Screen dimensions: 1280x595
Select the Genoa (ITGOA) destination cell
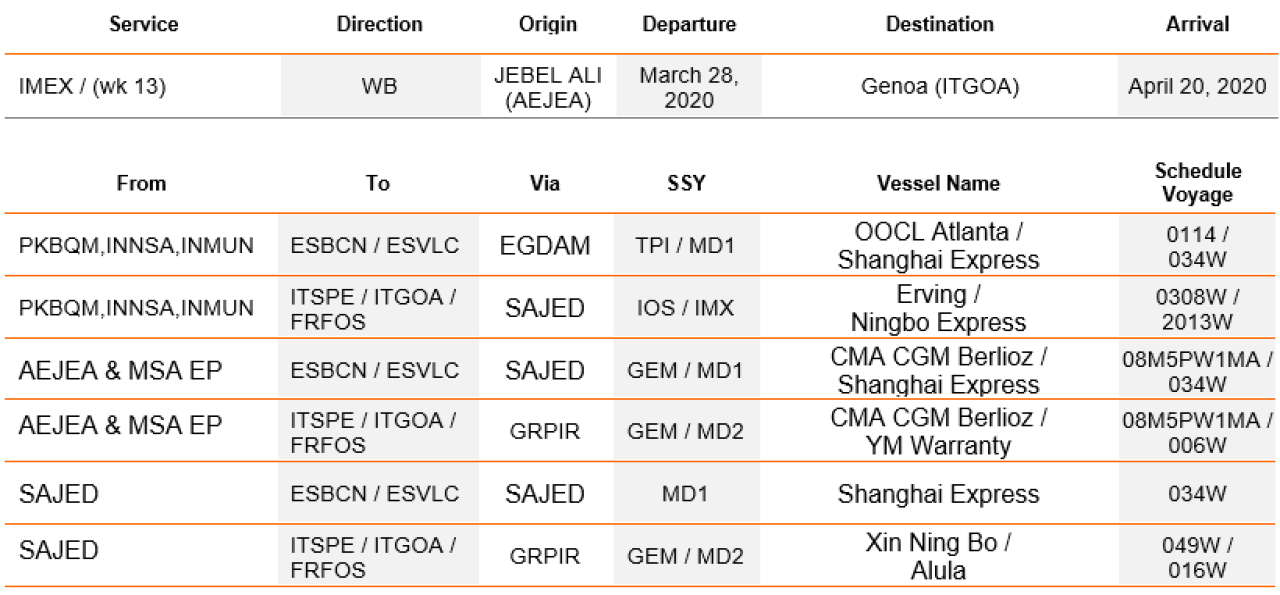pyautogui.click(x=940, y=87)
